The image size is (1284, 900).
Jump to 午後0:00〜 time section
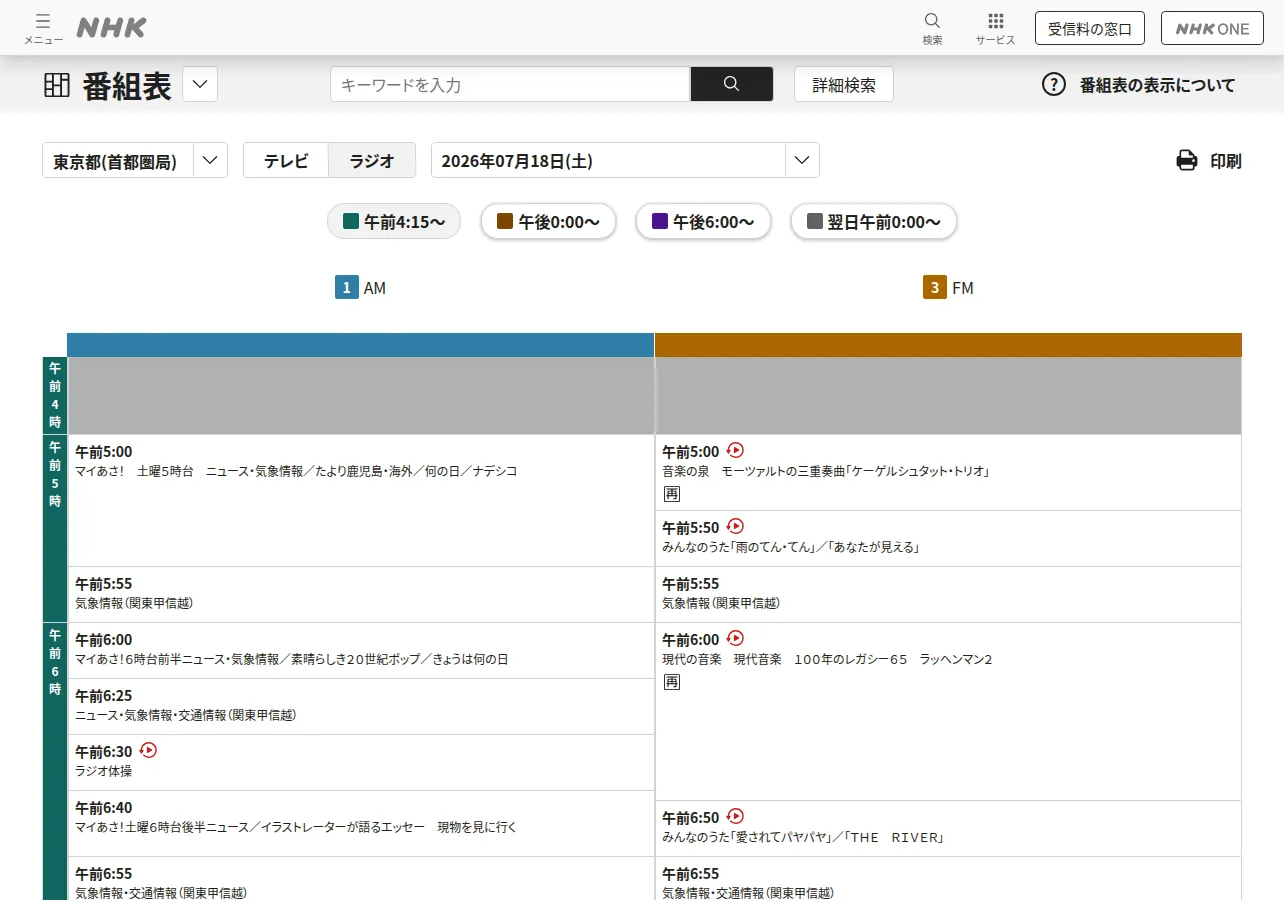(x=548, y=221)
